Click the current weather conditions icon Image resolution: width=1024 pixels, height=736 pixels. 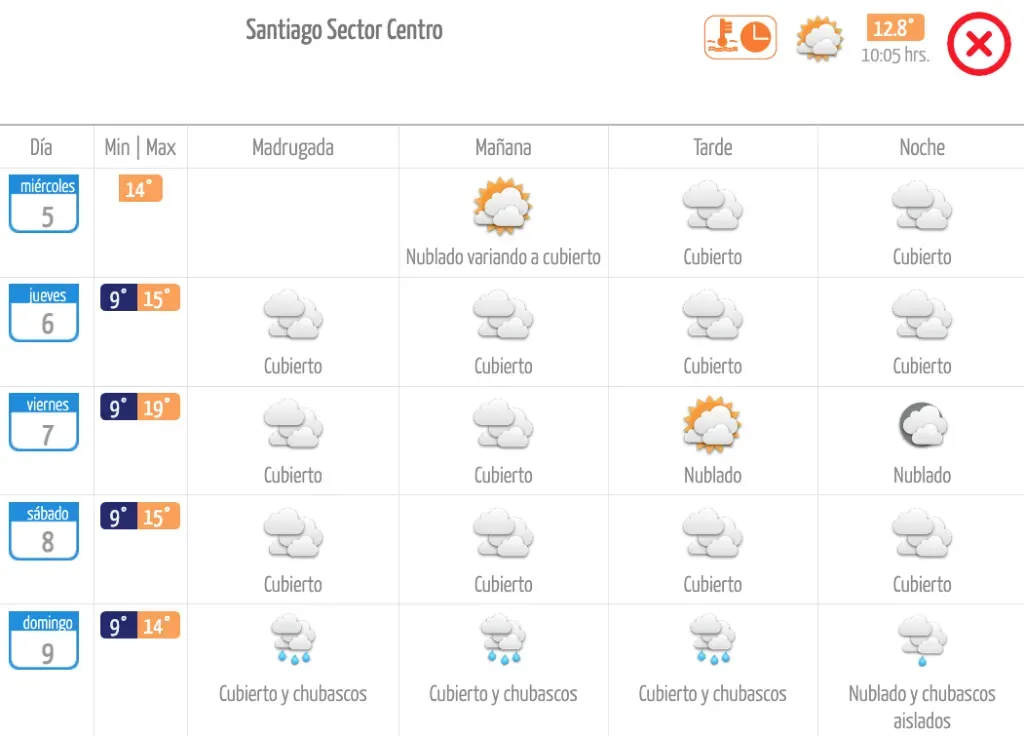click(x=820, y=40)
